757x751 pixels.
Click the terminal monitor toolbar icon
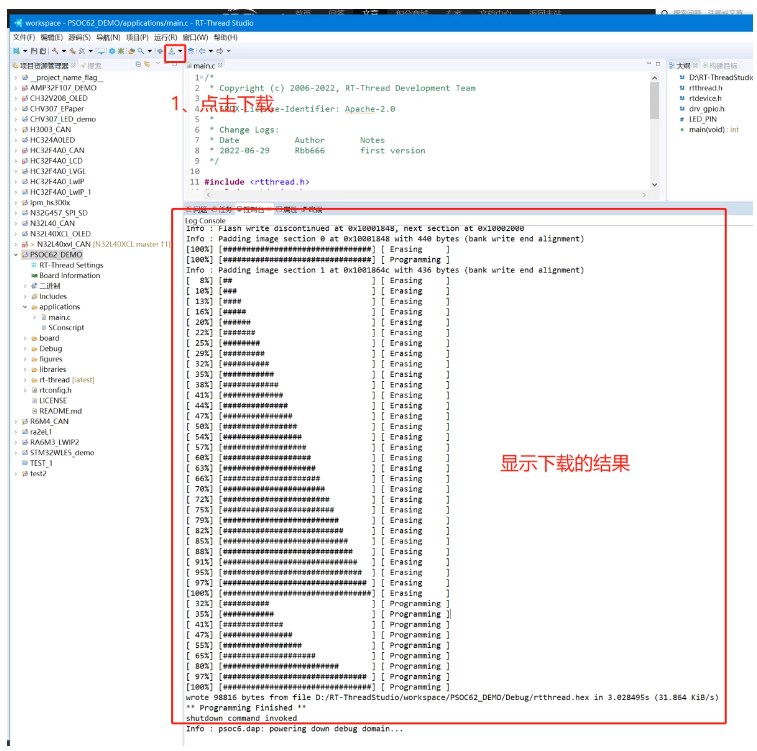[101, 51]
